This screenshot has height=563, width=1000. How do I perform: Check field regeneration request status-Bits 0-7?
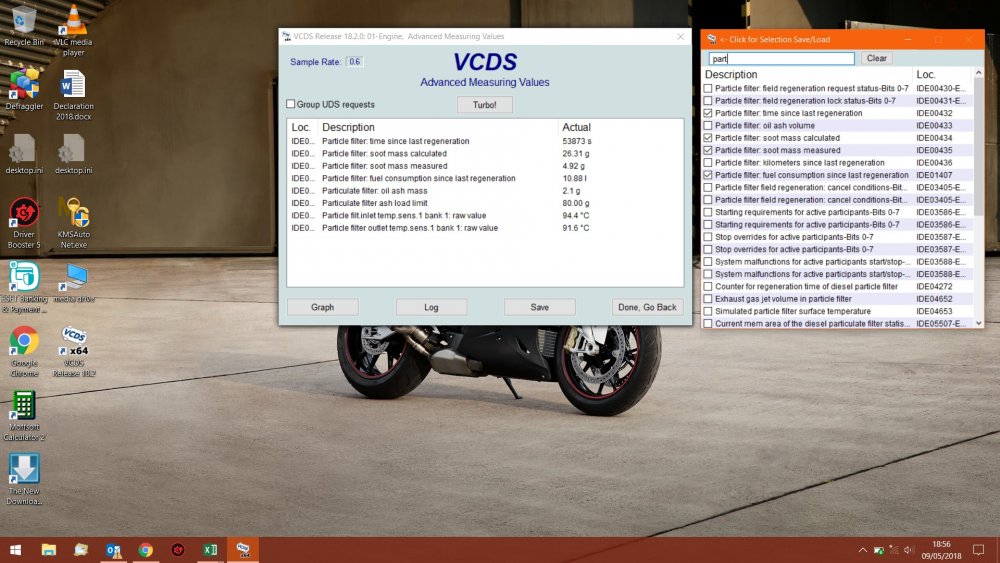[708, 89]
